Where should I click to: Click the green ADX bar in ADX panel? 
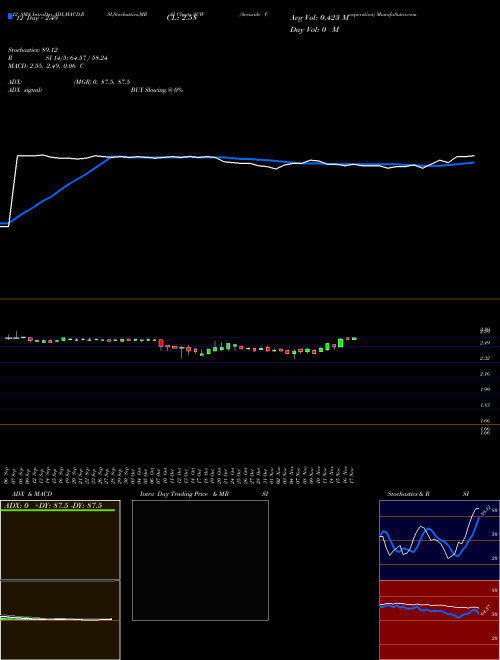click(x=58, y=511)
